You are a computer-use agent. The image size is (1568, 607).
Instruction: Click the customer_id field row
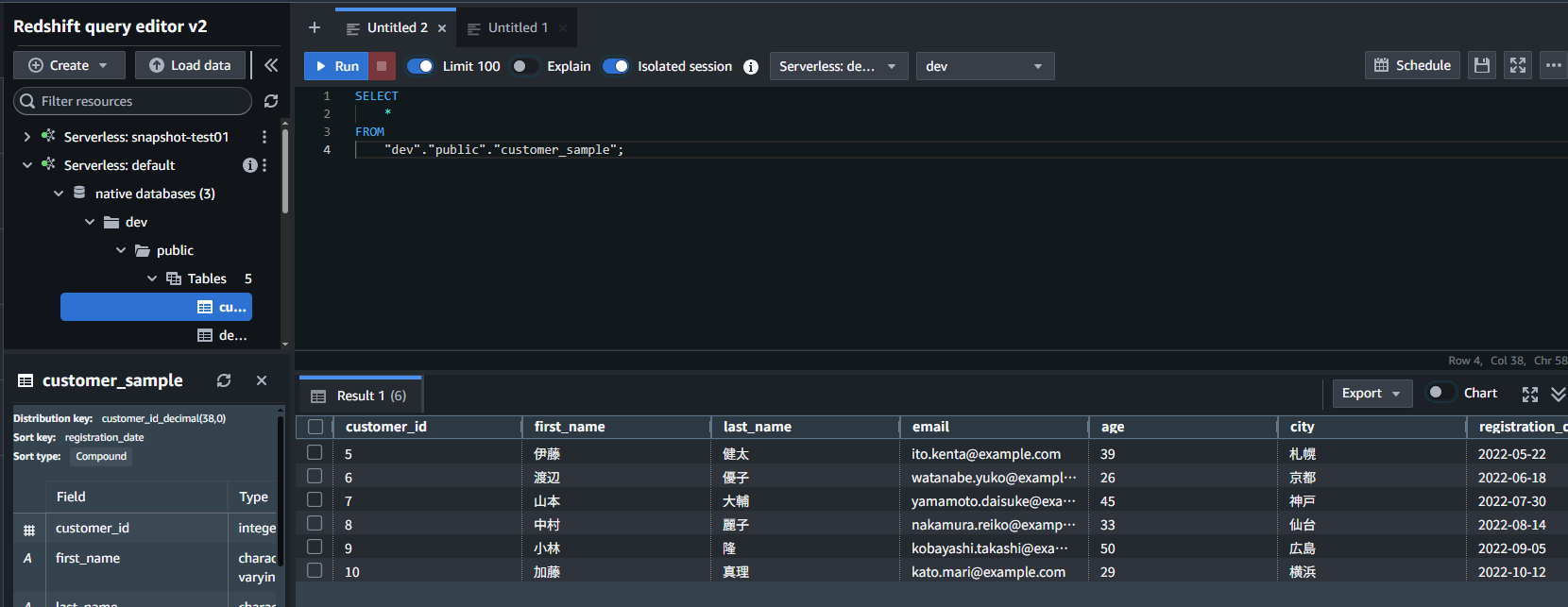coord(146,529)
